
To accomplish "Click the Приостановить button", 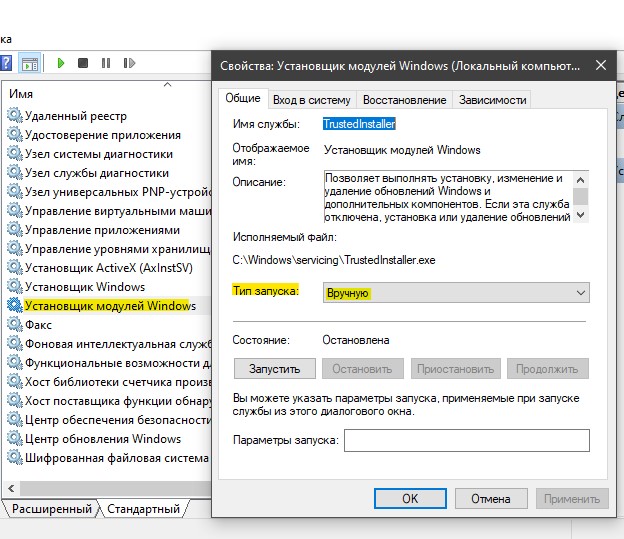I will coord(455,369).
